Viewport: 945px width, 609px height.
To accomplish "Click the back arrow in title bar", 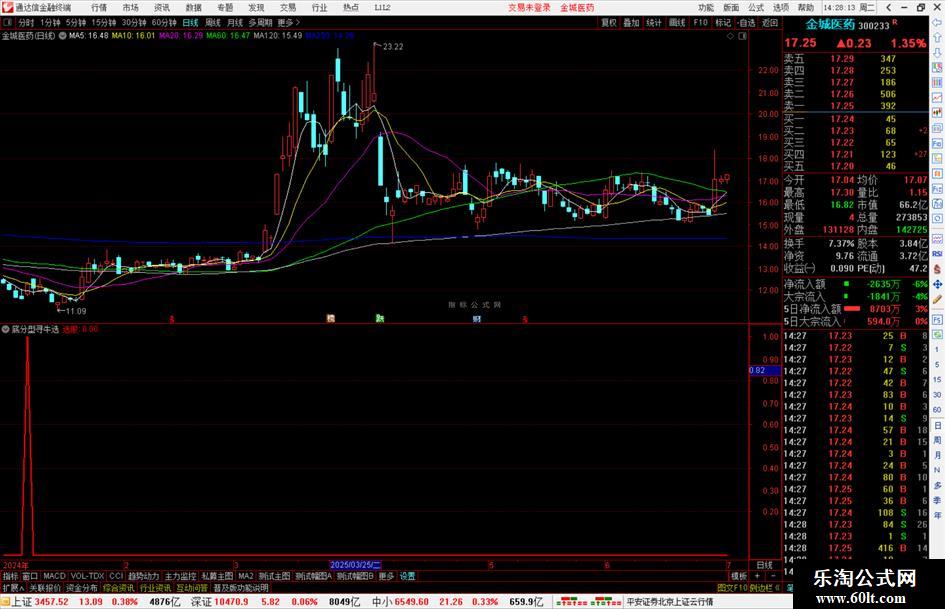I will (x=889, y=8).
